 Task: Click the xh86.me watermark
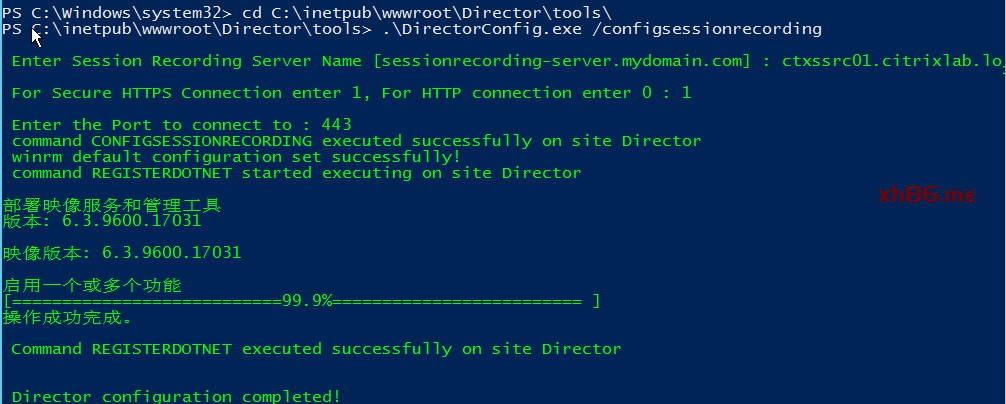(x=926, y=195)
